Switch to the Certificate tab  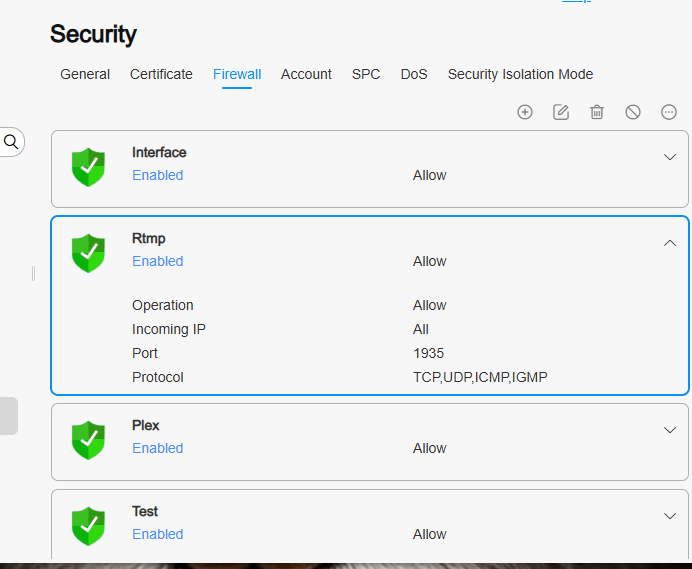click(x=161, y=74)
